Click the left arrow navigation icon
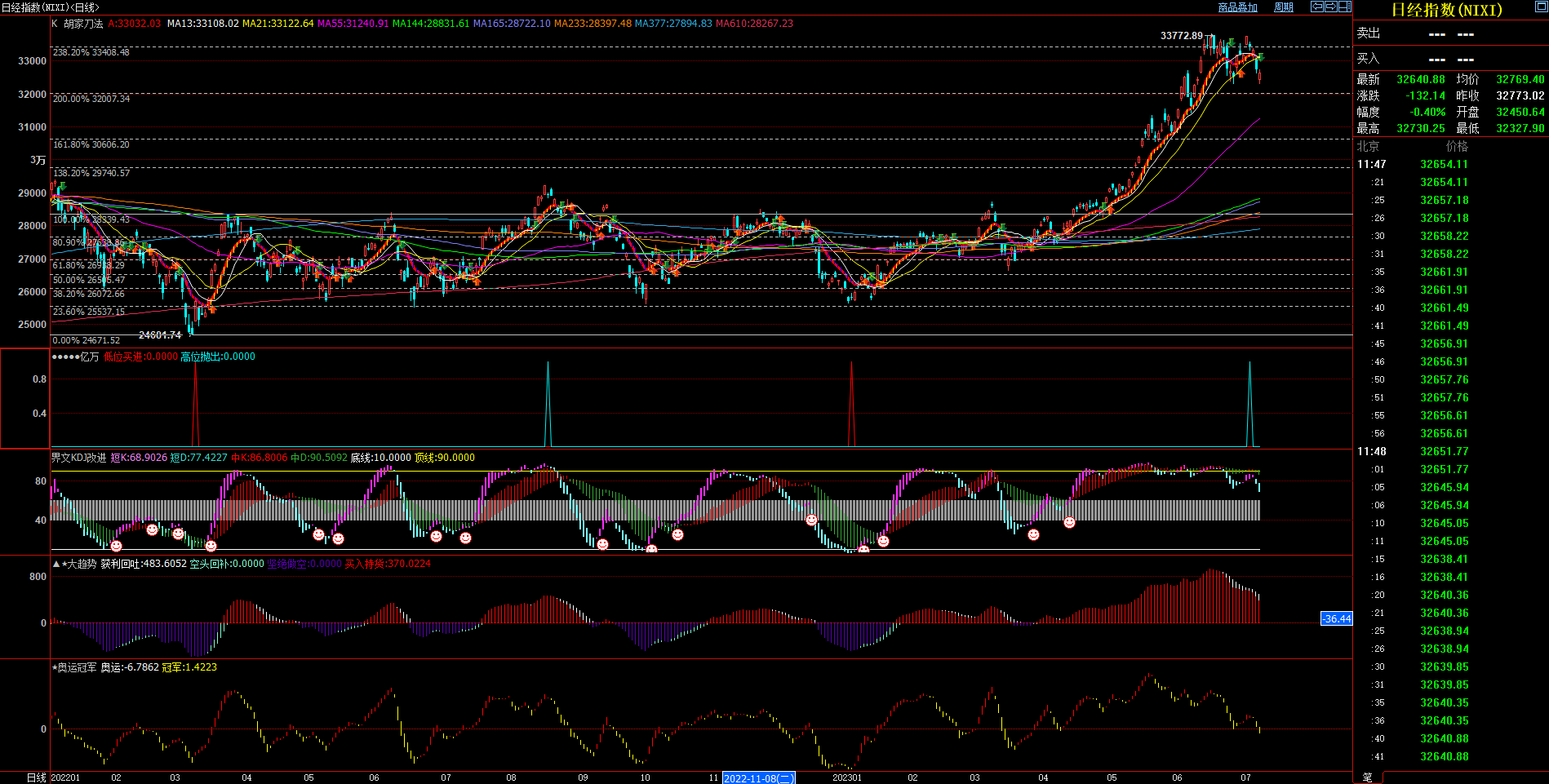The height and width of the screenshot is (784, 1549). coord(1317,7)
